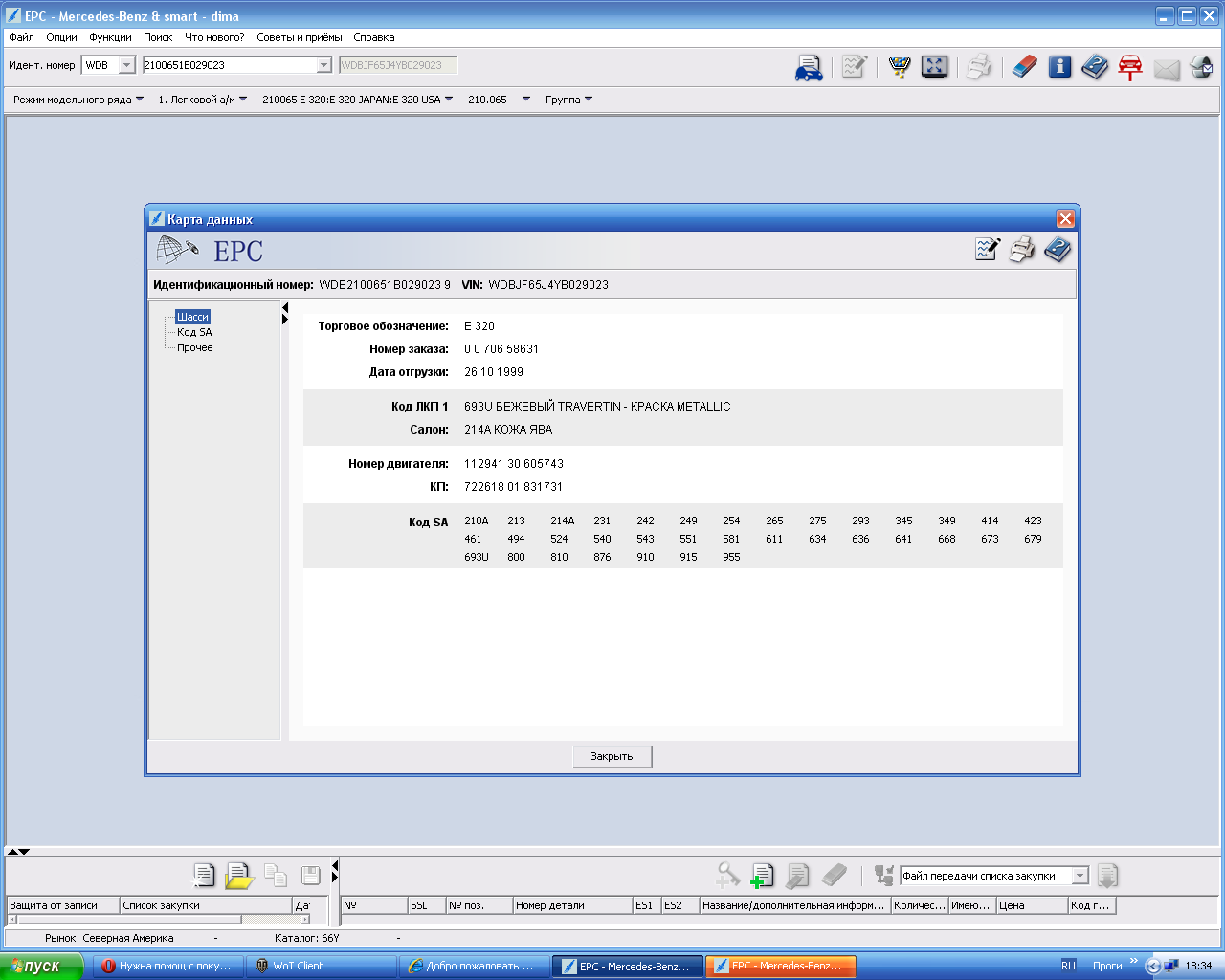Open the Что нового? menu
Screen dimensions: 1225x980
tap(214, 37)
